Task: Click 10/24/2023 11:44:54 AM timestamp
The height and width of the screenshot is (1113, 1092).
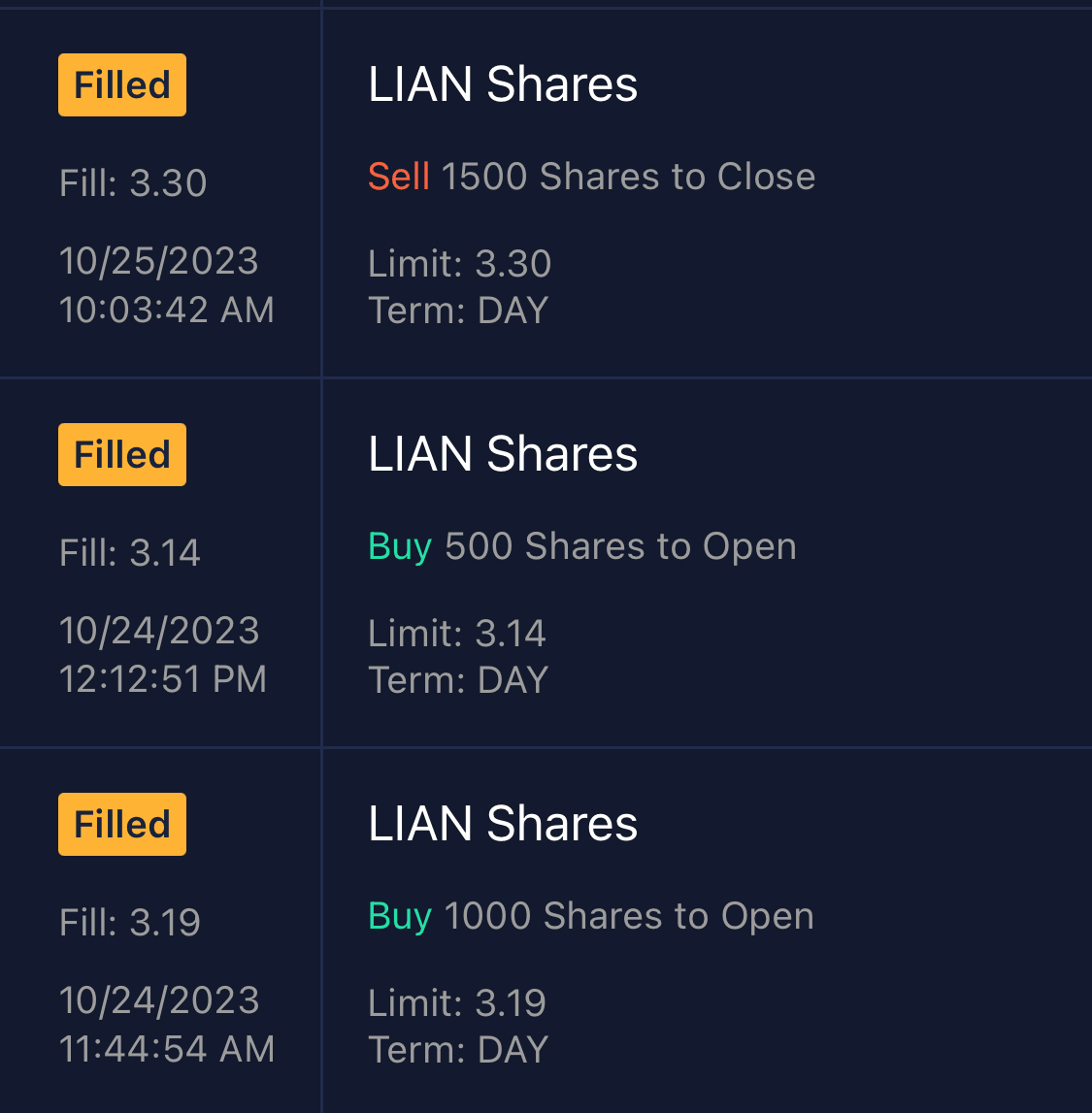Action: coord(166,1025)
